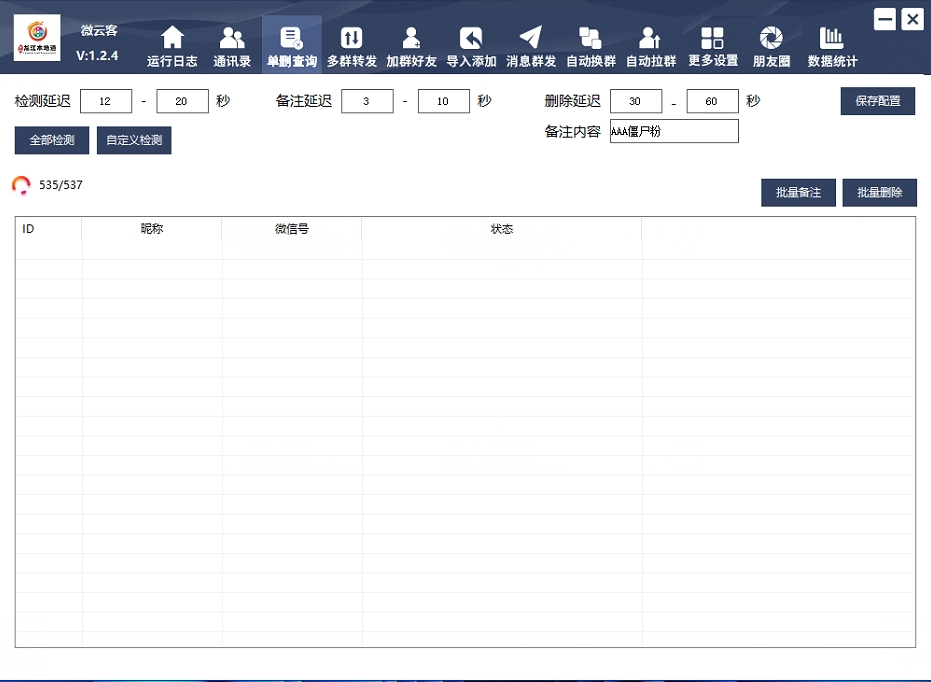
Task: Click the 批量备注 button
Action: [798, 193]
